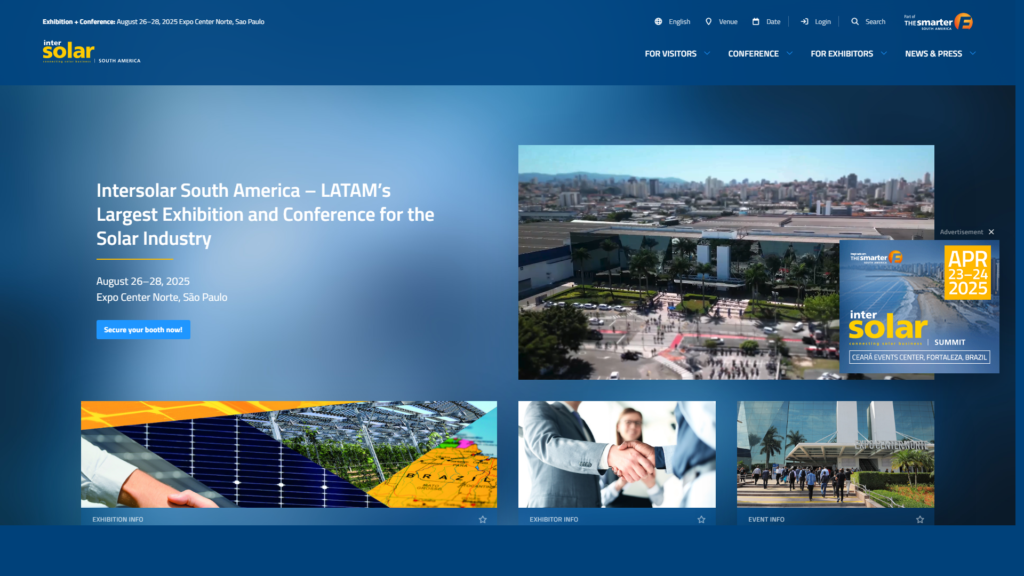Open The smarter E logo

(938, 22)
